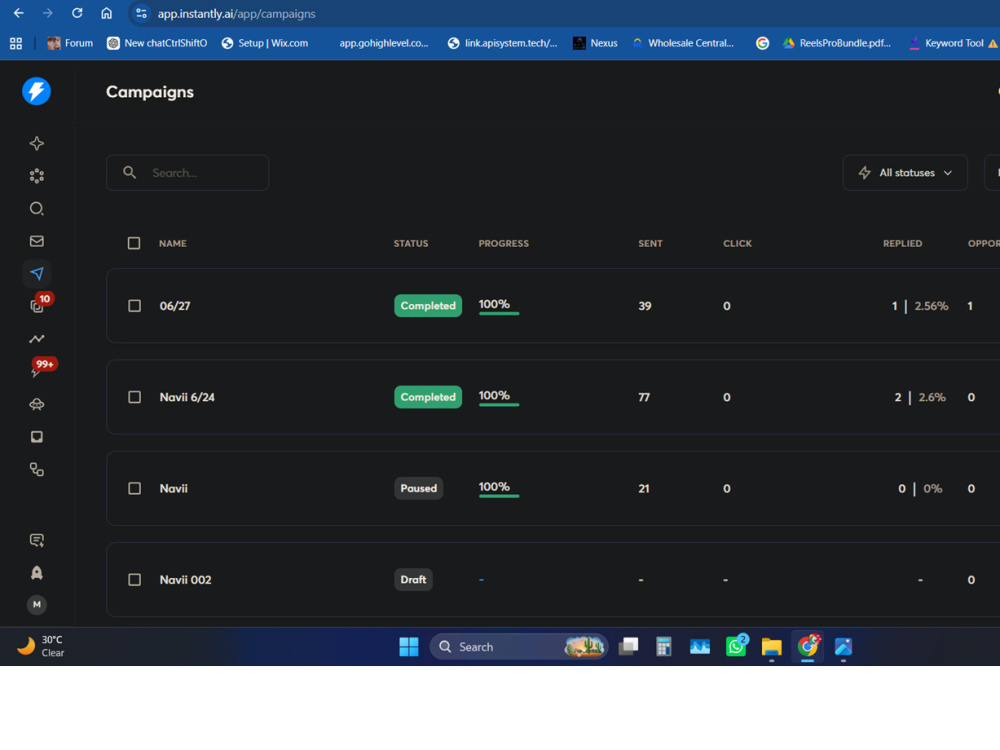The width and height of the screenshot is (1000, 750).
Task: Reload the page with refresh icon
Action: click(77, 13)
